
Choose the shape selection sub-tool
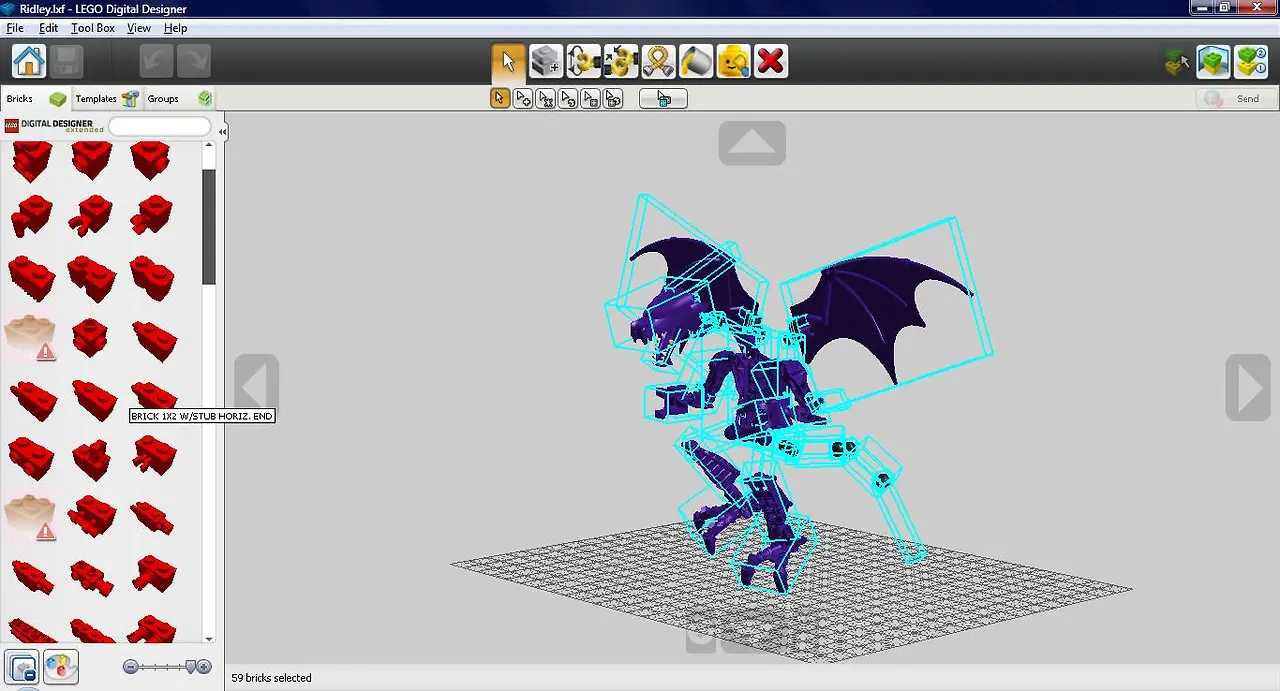591,98
